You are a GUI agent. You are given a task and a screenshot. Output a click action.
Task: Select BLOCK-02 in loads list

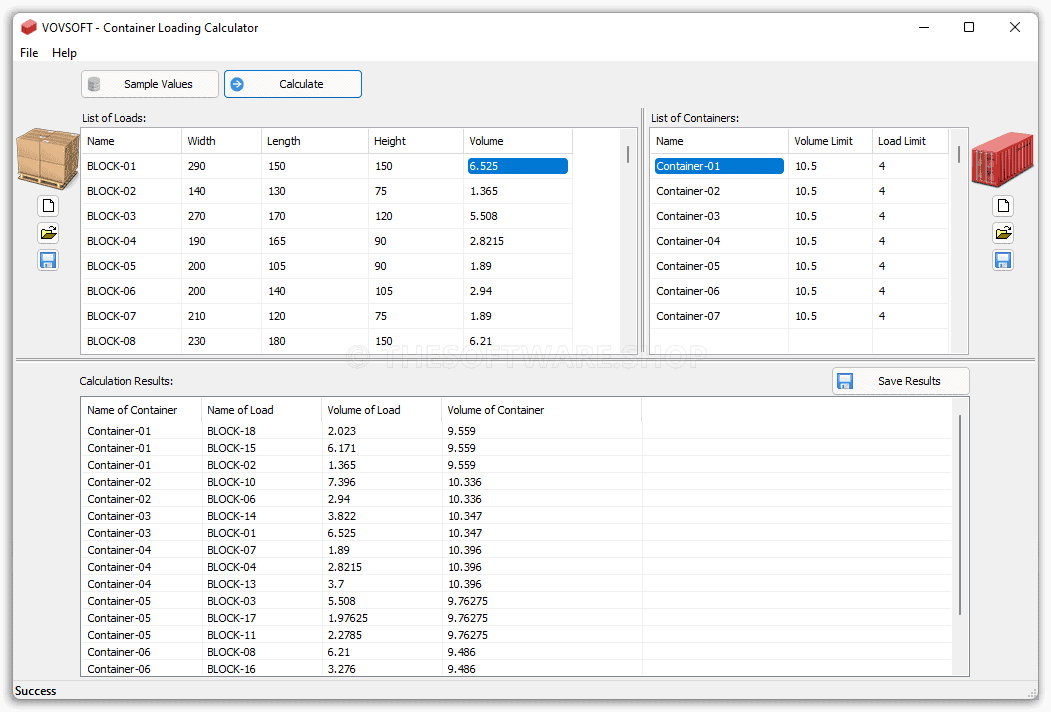pyautogui.click(x=111, y=191)
